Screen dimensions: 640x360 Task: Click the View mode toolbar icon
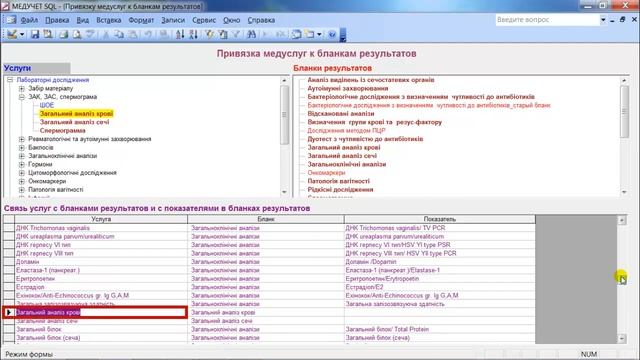[12, 34]
